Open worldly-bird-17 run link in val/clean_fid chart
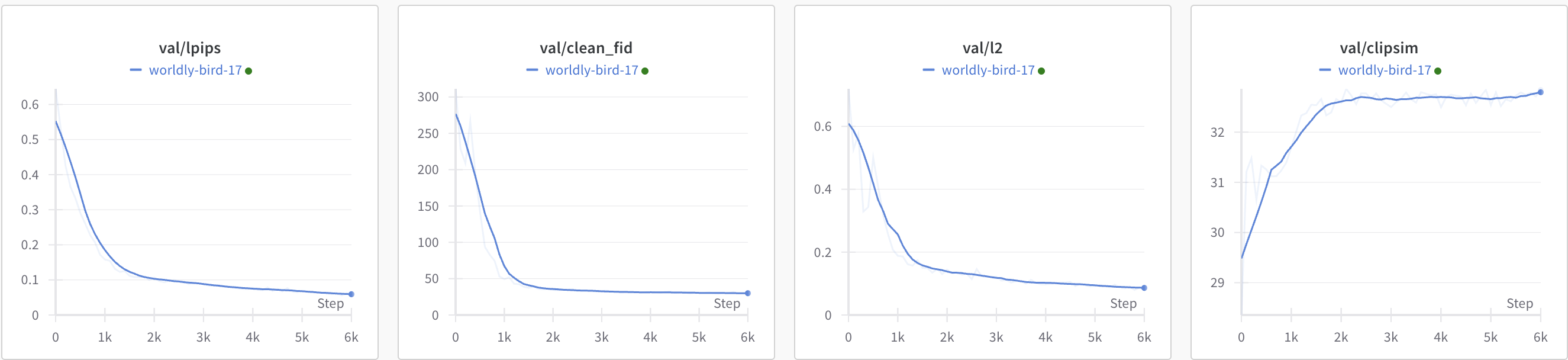1568x360 pixels. click(592, 70)
